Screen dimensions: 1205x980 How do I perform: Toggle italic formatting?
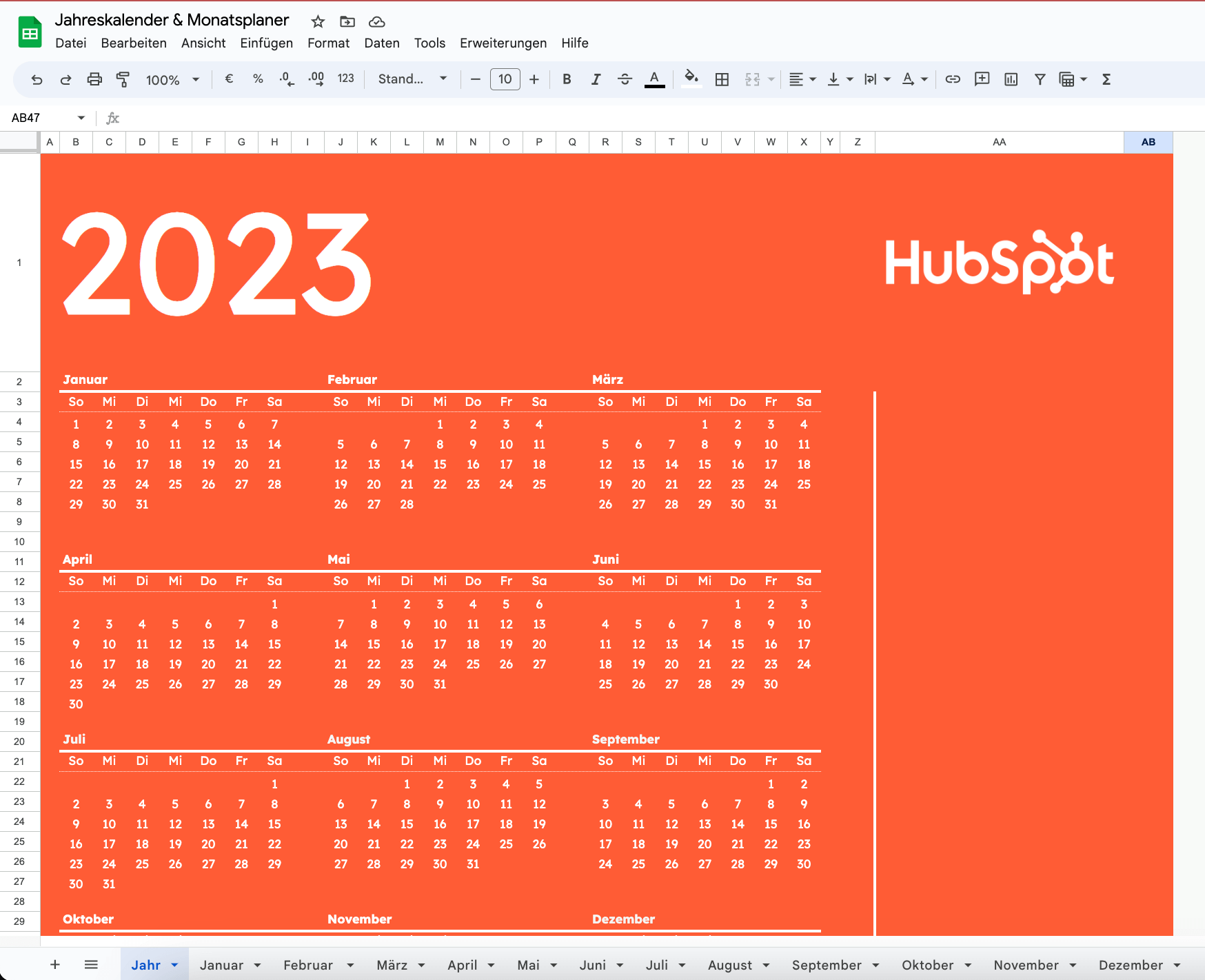coord(596,79)
